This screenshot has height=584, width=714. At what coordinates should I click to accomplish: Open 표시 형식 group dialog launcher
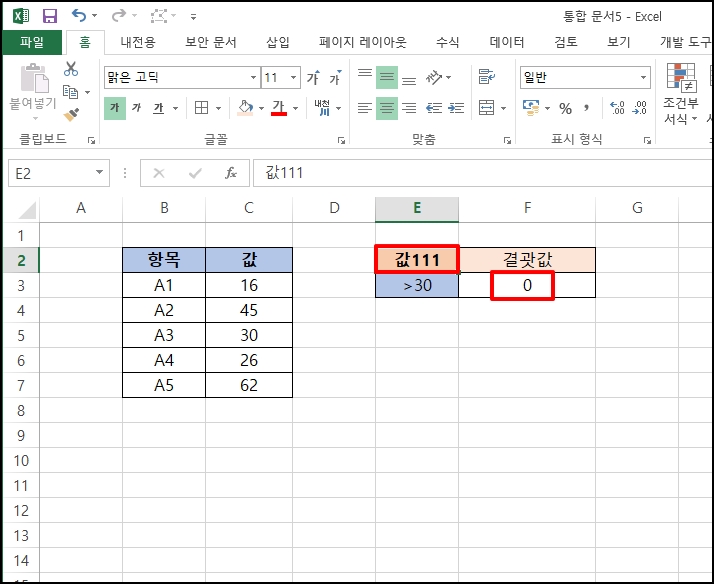[647, 141]
